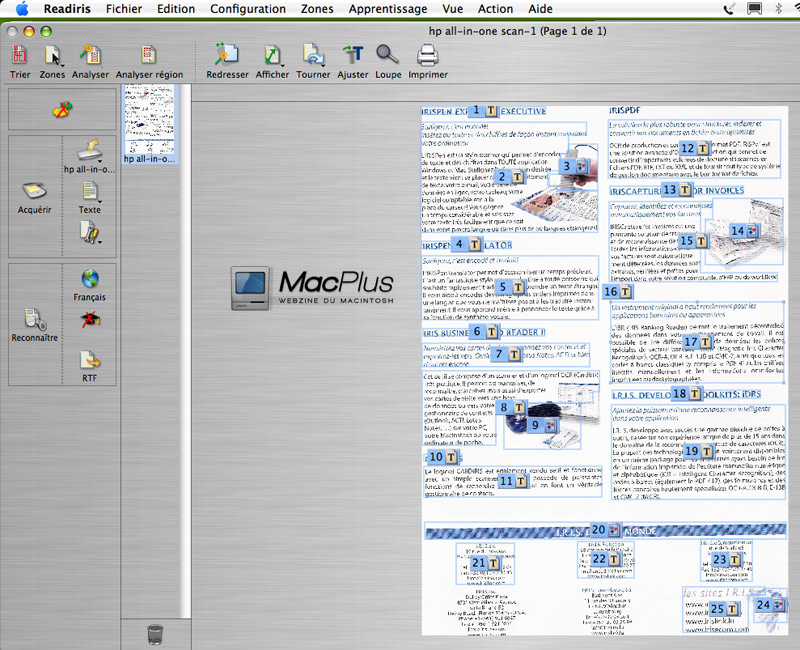Click the Reconnaître button
Viewport: 800px width, 650px height.
pyautogui.click(x=35, y=324)
